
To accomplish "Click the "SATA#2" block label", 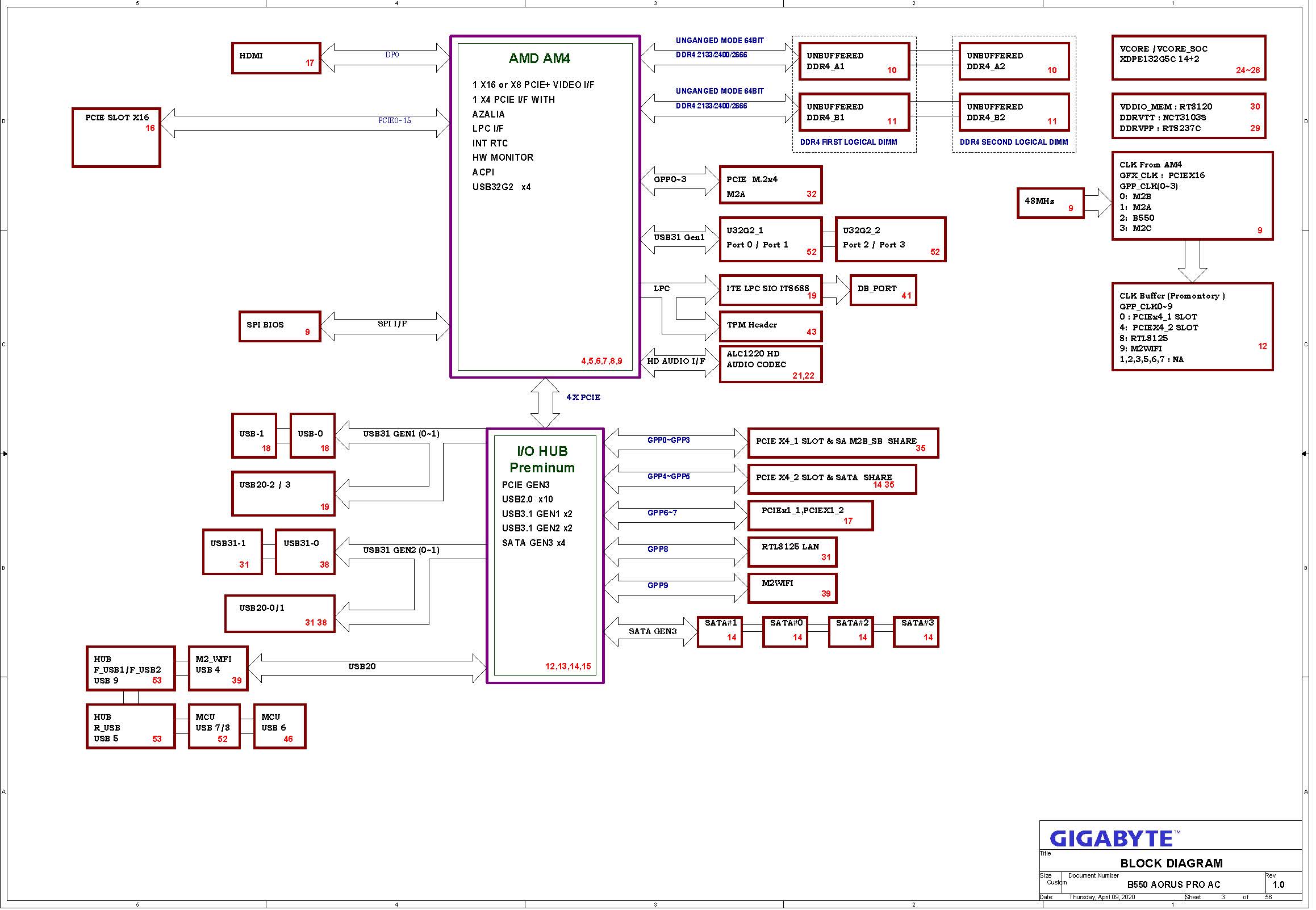I will [x=852, y=623].
